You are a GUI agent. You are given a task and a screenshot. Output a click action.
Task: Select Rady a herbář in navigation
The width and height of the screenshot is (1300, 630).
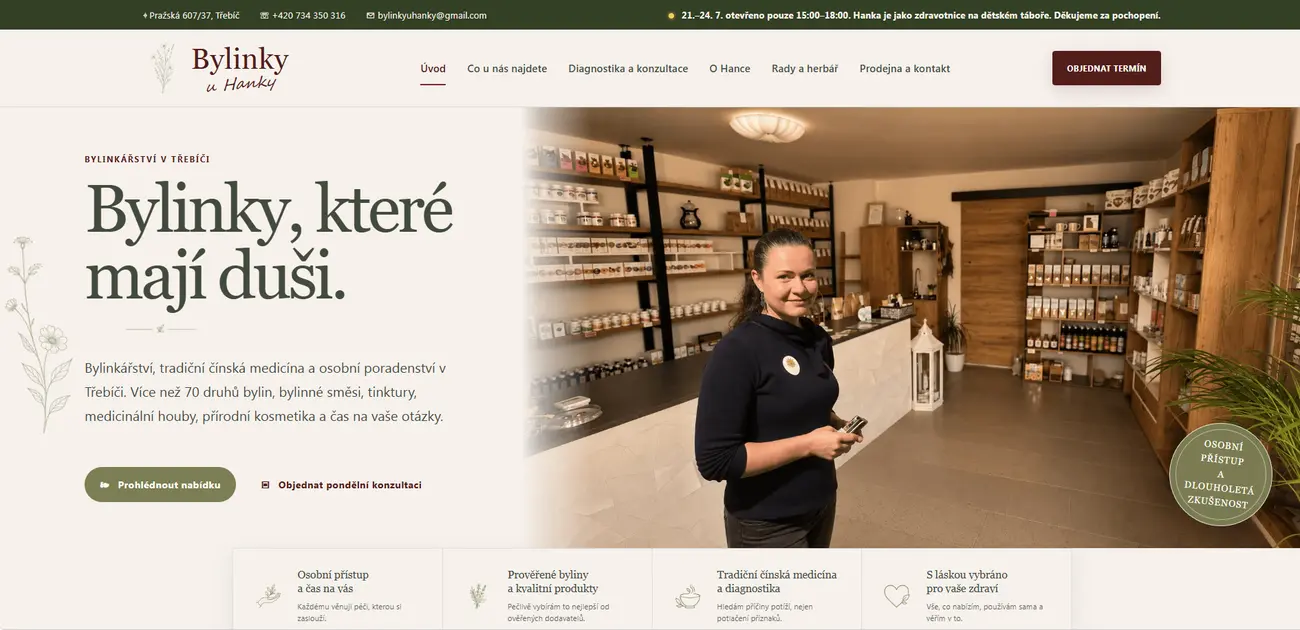(805, 69)
